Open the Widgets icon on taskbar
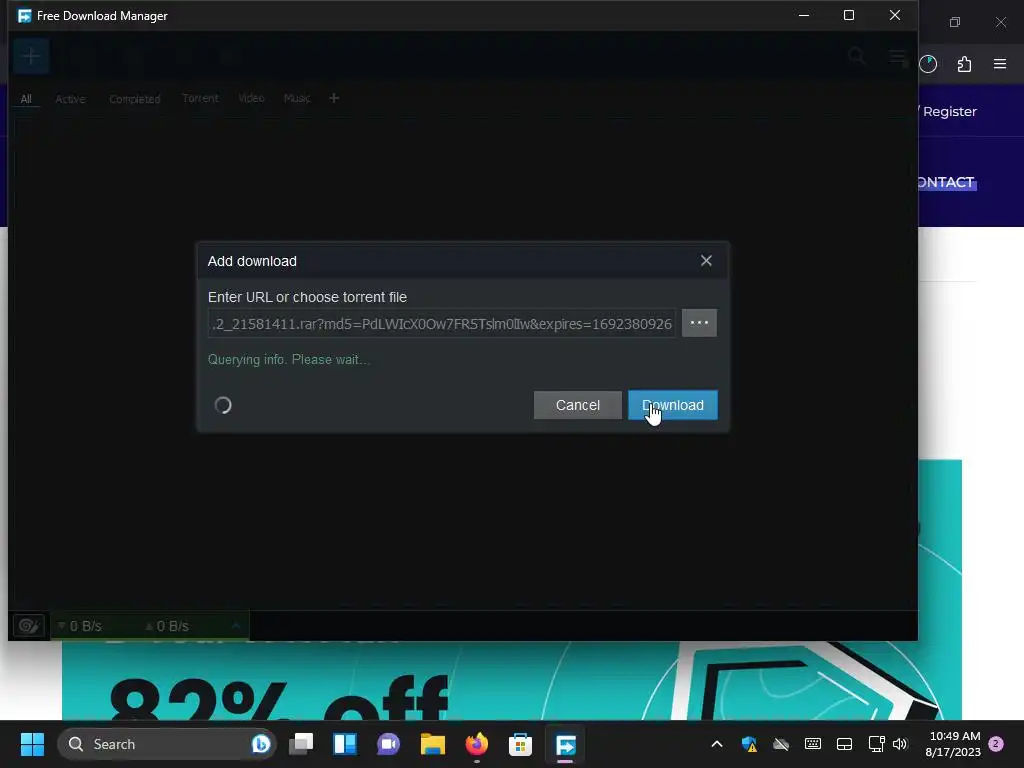1024x768 pixels. pyautogui.click(x=345, y=744)
